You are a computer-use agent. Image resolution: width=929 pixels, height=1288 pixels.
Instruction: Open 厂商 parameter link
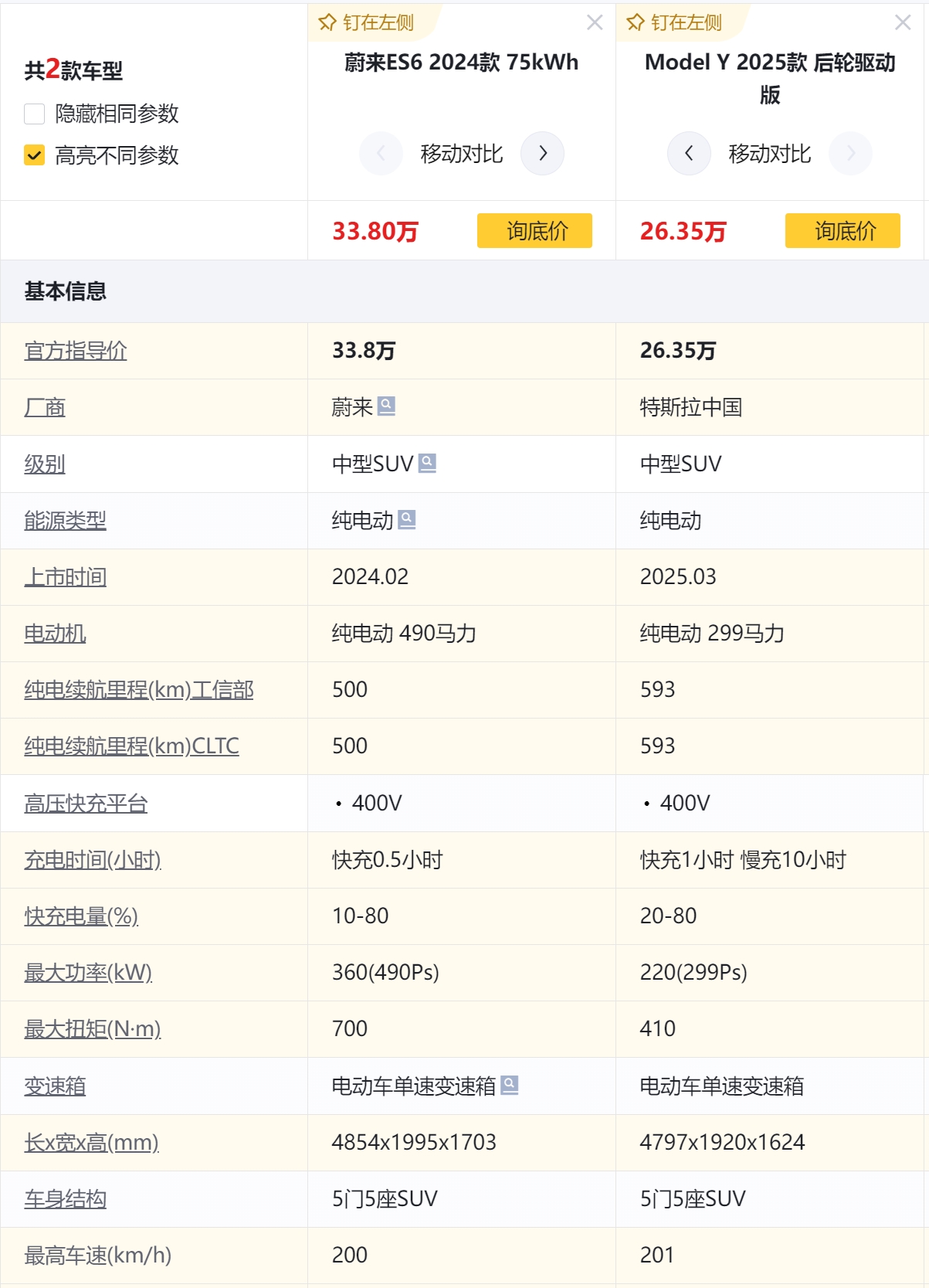tap(45, 407)
